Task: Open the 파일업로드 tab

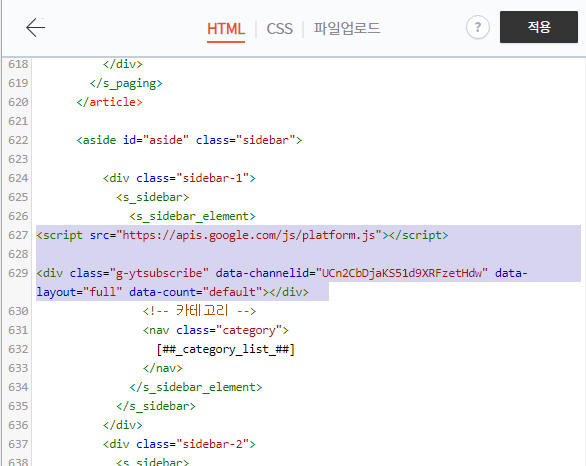Action: tap(346, 28)
